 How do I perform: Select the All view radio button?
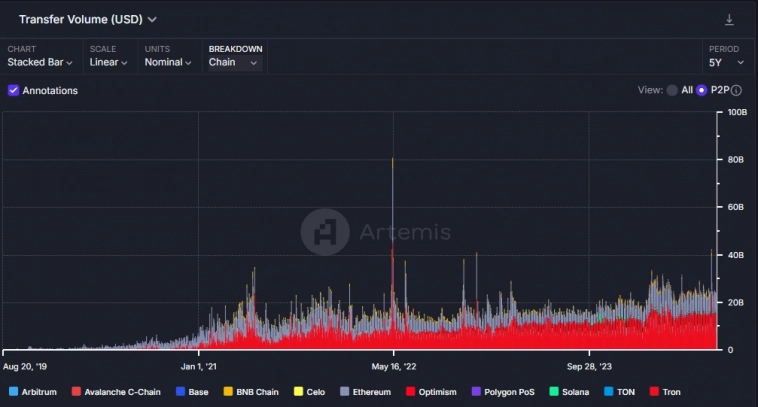point(672,90)
